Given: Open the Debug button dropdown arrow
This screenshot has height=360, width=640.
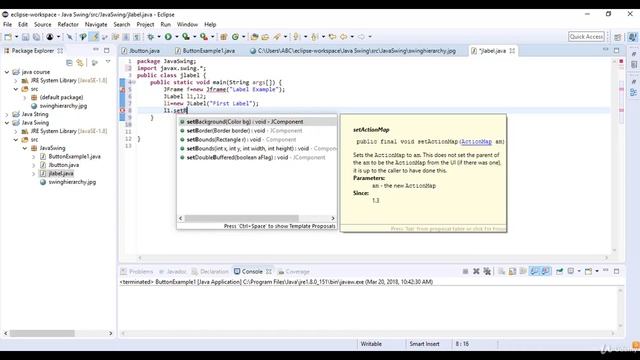Looking at the screenshot, I should 159,37.
